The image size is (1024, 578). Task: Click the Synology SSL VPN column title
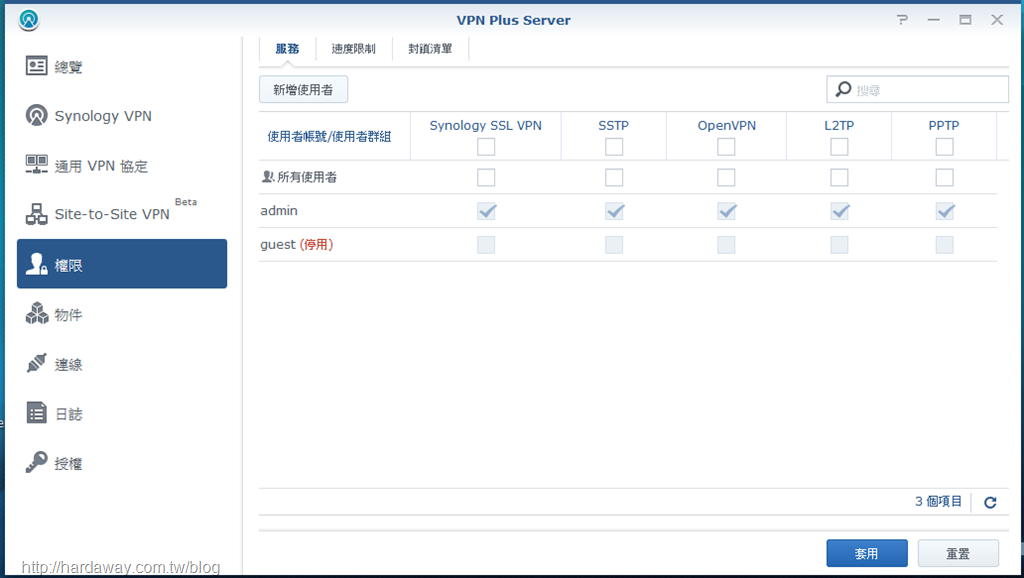click(485, 125)
